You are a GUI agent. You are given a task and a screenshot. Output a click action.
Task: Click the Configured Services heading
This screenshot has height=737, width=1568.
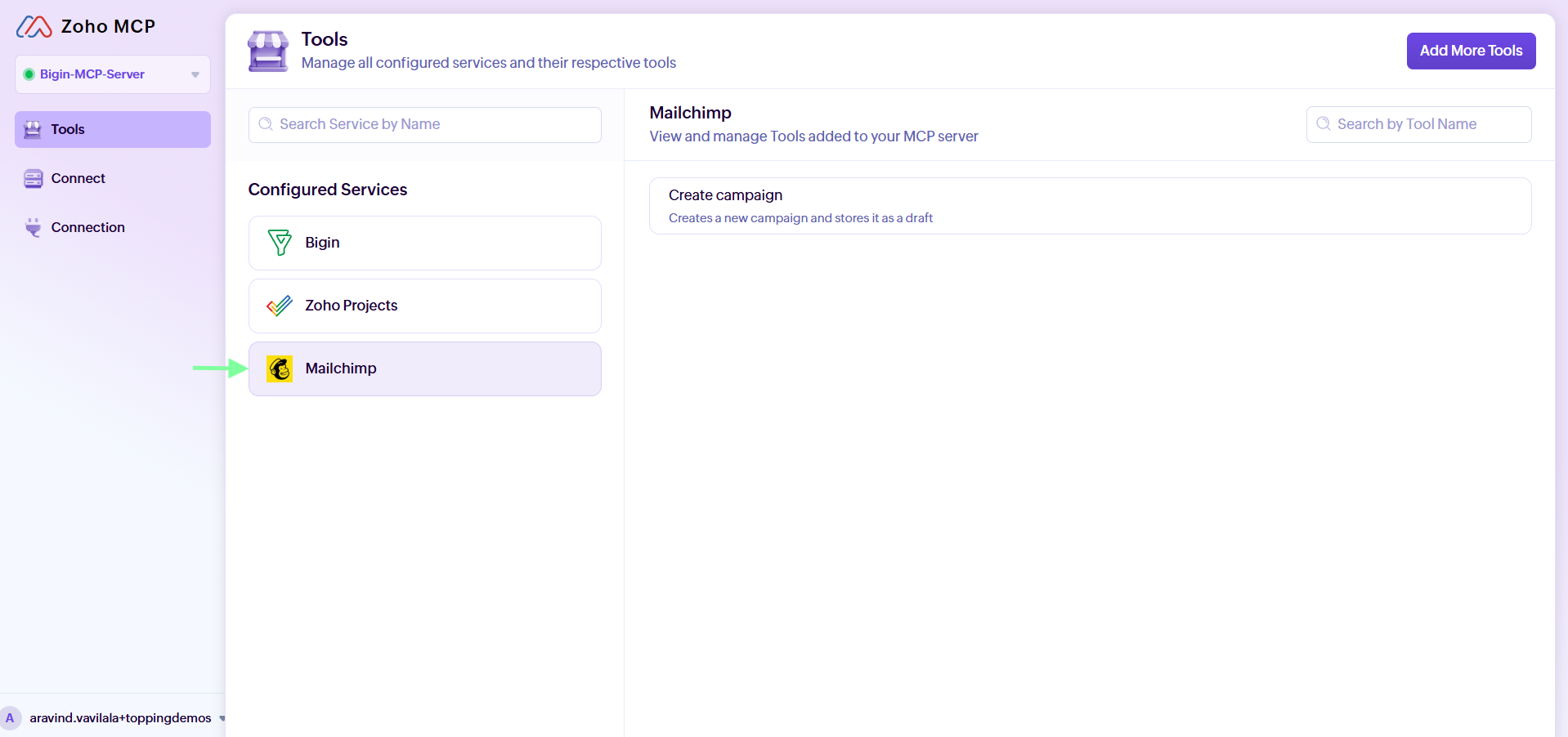(328, 190)
